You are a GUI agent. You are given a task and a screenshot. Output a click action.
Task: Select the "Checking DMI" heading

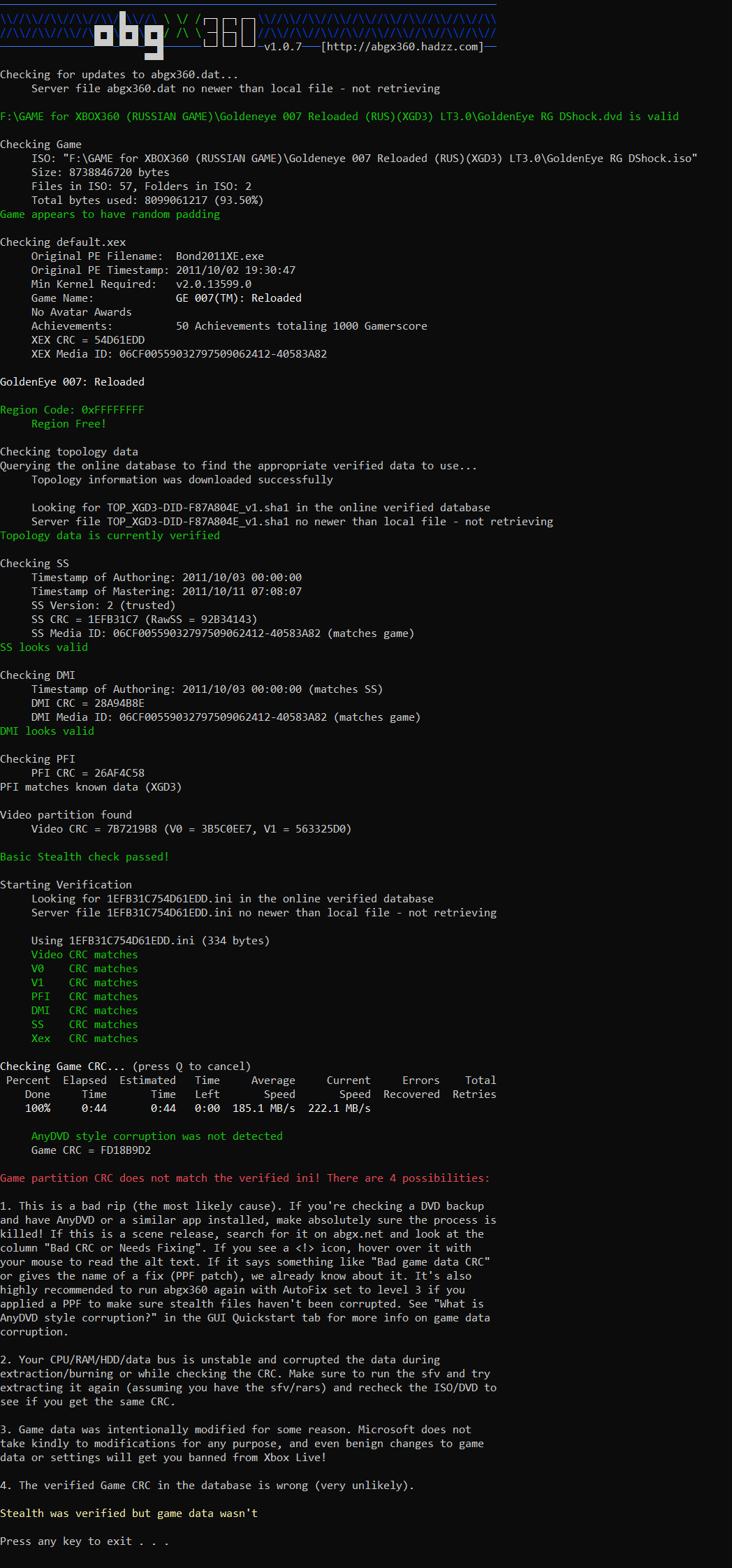coord(38,675)
